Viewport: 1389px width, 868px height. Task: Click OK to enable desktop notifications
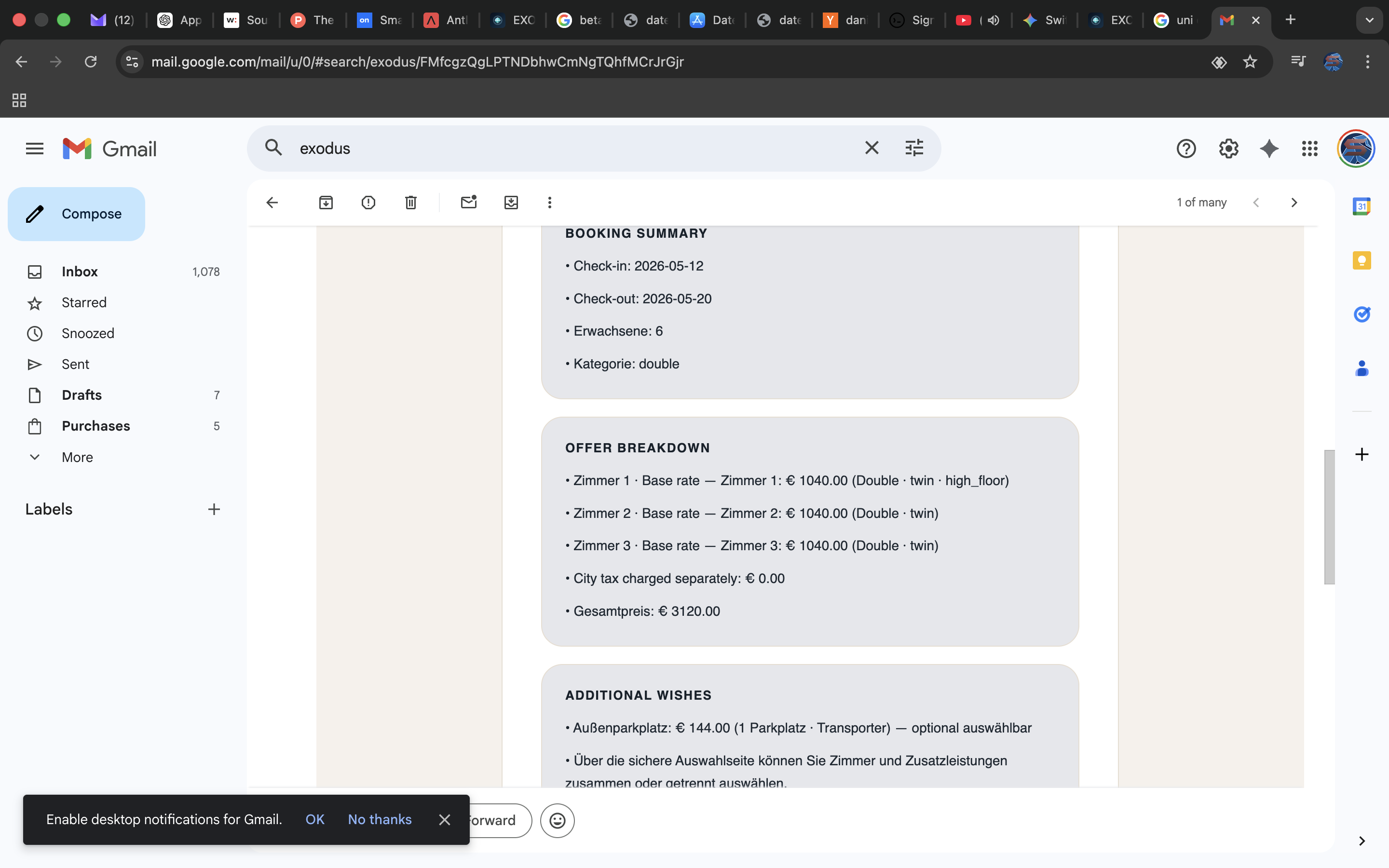(x=314, y=819)
